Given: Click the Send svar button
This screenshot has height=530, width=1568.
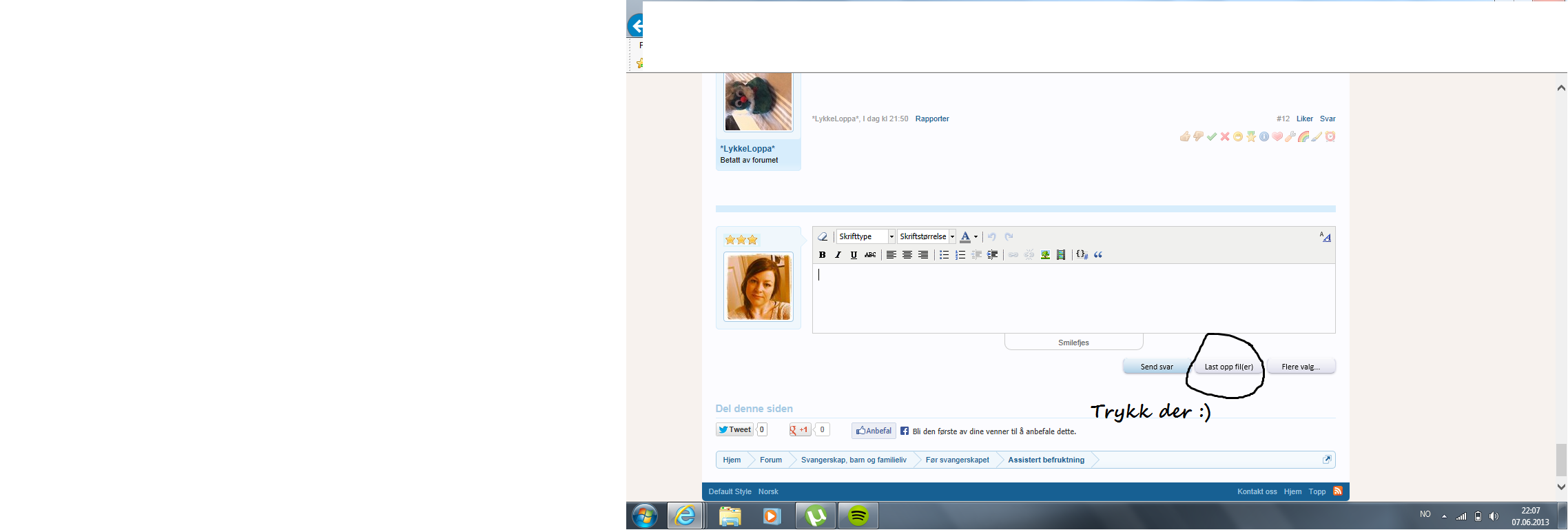Looking at the screenshot, I should (1156, 367).
